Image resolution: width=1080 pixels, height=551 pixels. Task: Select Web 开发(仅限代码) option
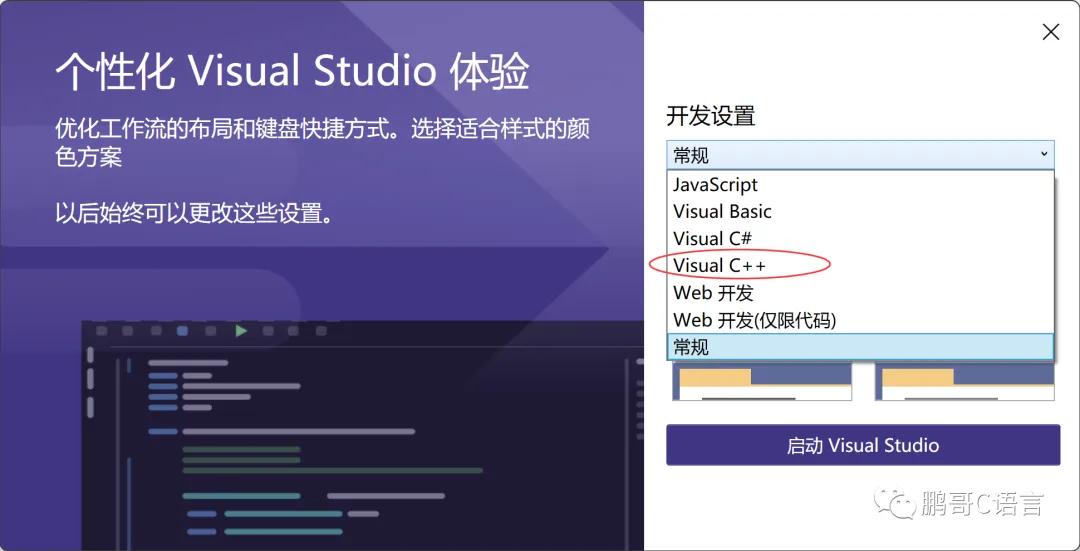point(860,320)
